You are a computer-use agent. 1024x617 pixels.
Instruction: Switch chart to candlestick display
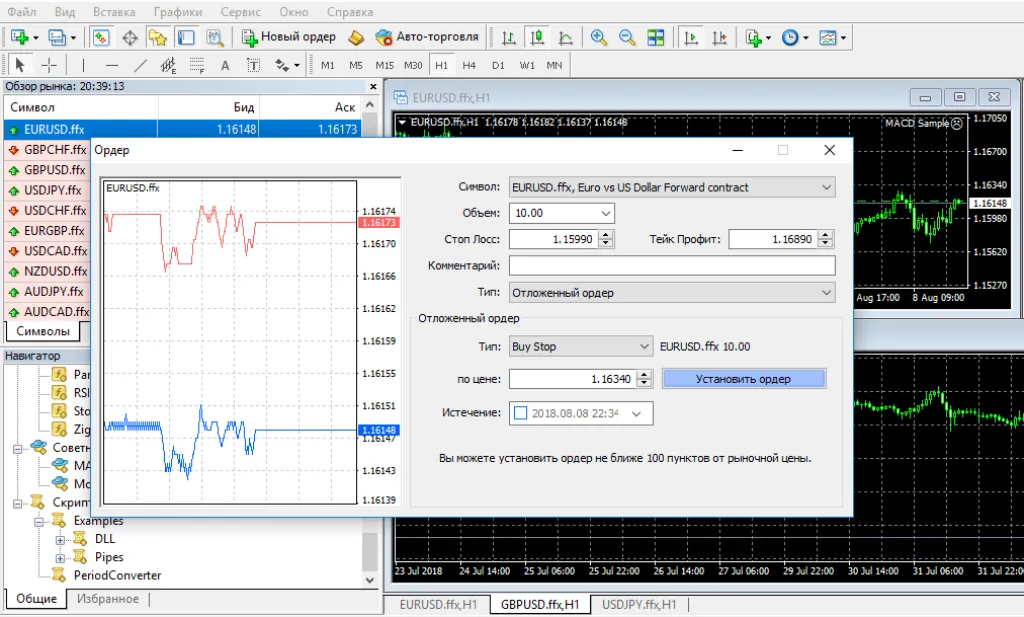[537, 38]
